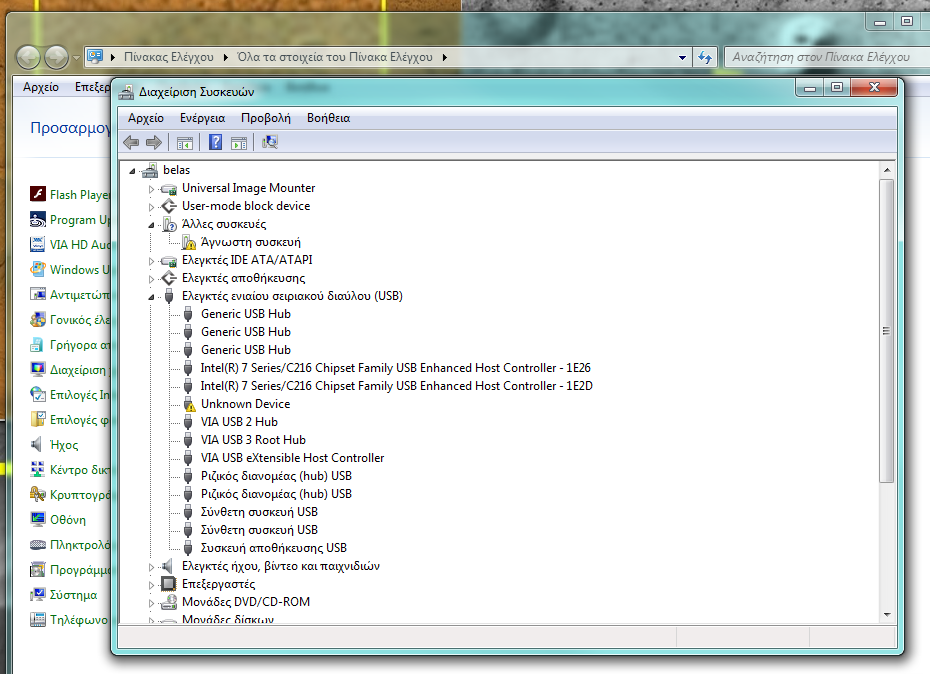Click the Control Panel search field
The image size is (930, 674).
[x=820, y=58]
